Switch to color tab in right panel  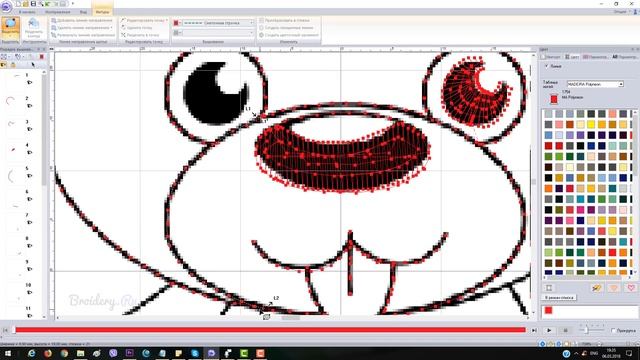tap(572, 57)
